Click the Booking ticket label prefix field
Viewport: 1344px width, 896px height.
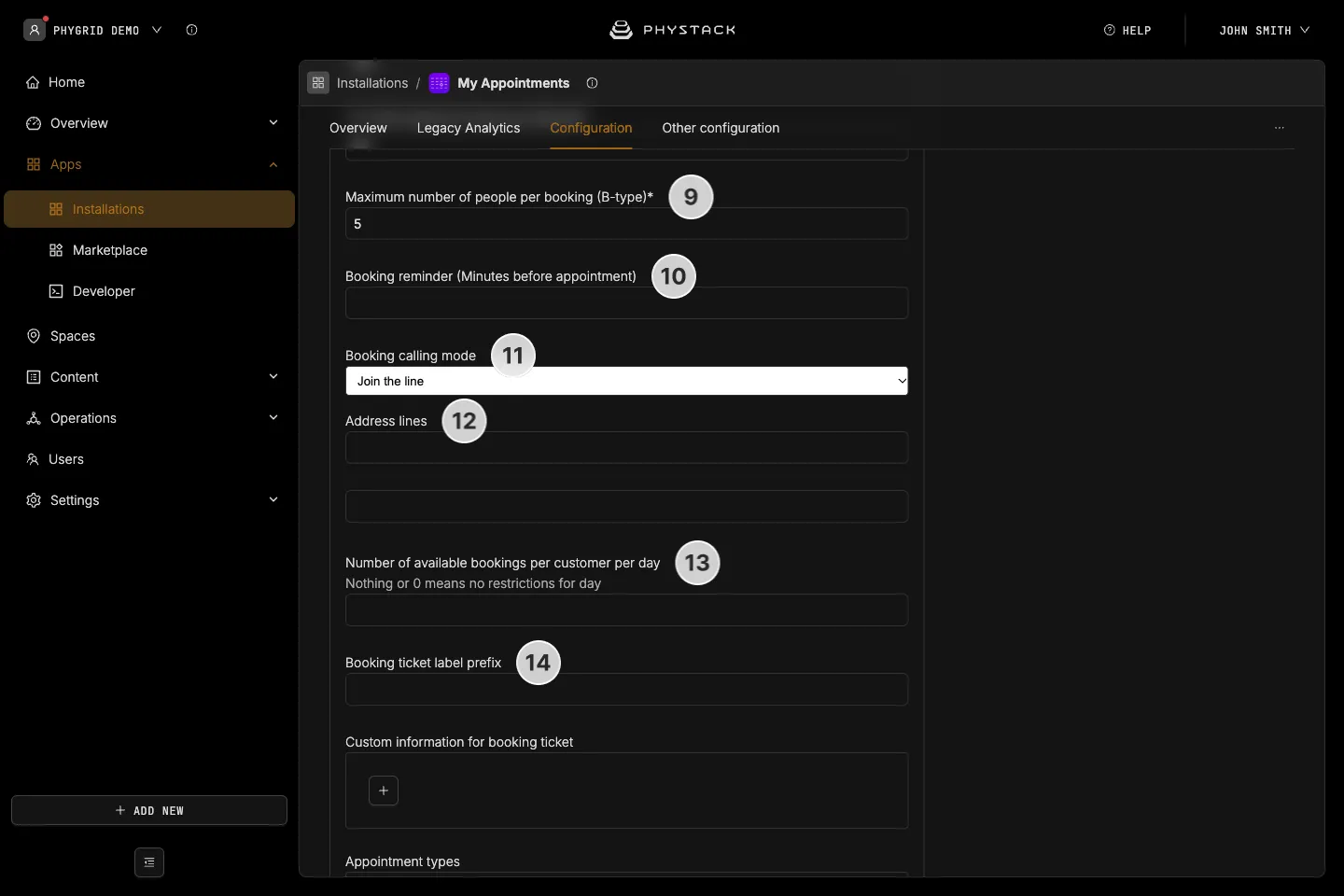pyautogui.click(x=626, y=690)
